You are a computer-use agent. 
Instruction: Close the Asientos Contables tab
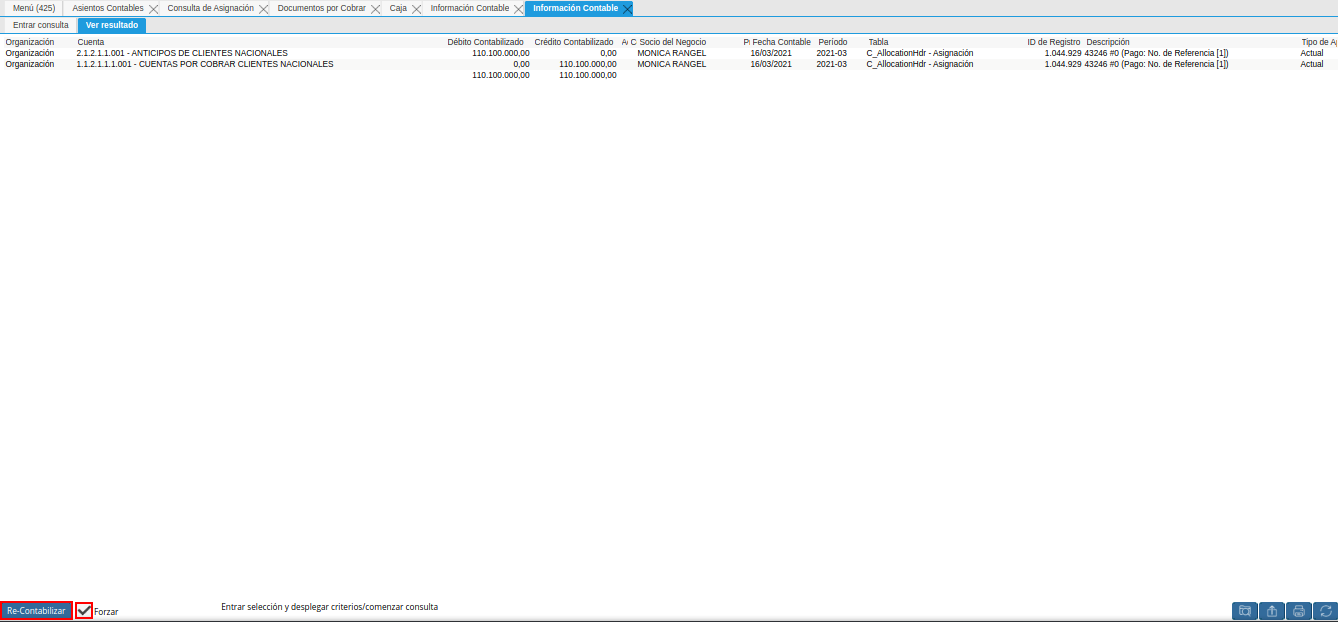(154, 8)
